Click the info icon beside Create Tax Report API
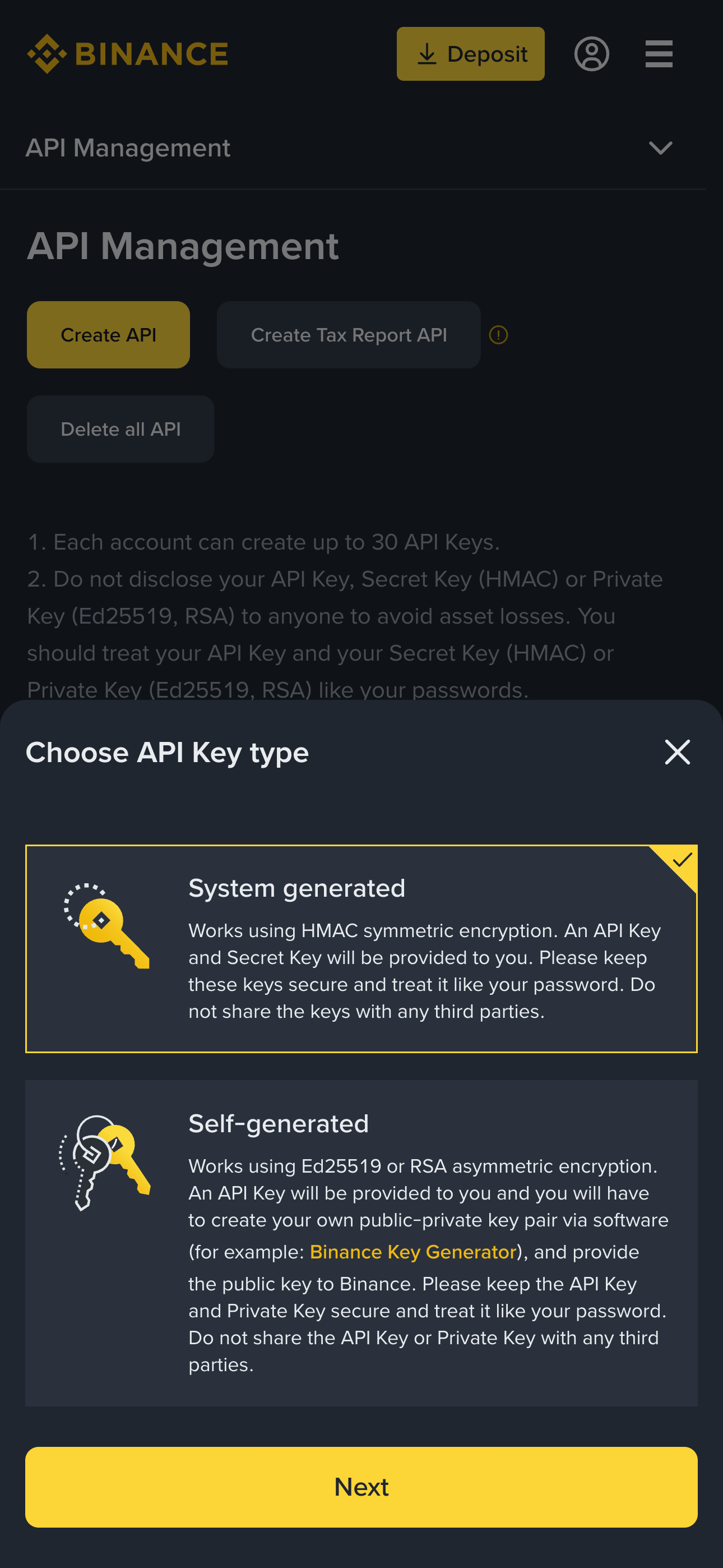 pyautogui.click(x=498, y=335)
